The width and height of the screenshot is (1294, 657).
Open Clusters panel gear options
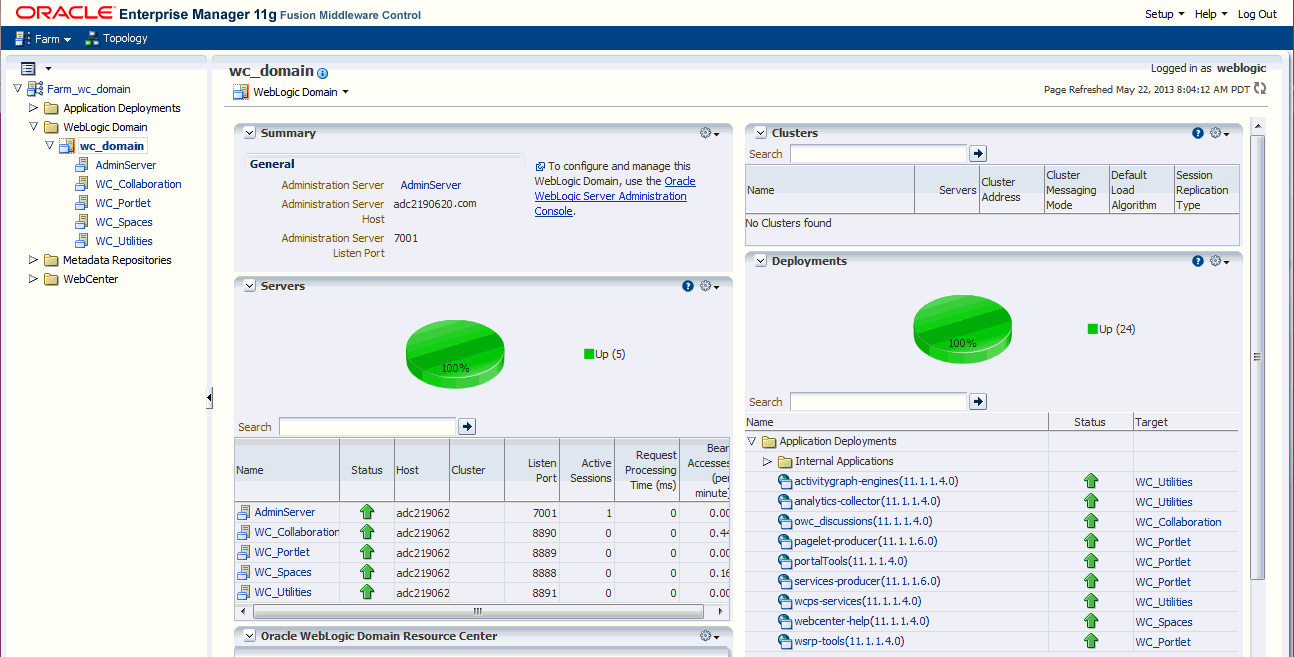click(1219, 133)
